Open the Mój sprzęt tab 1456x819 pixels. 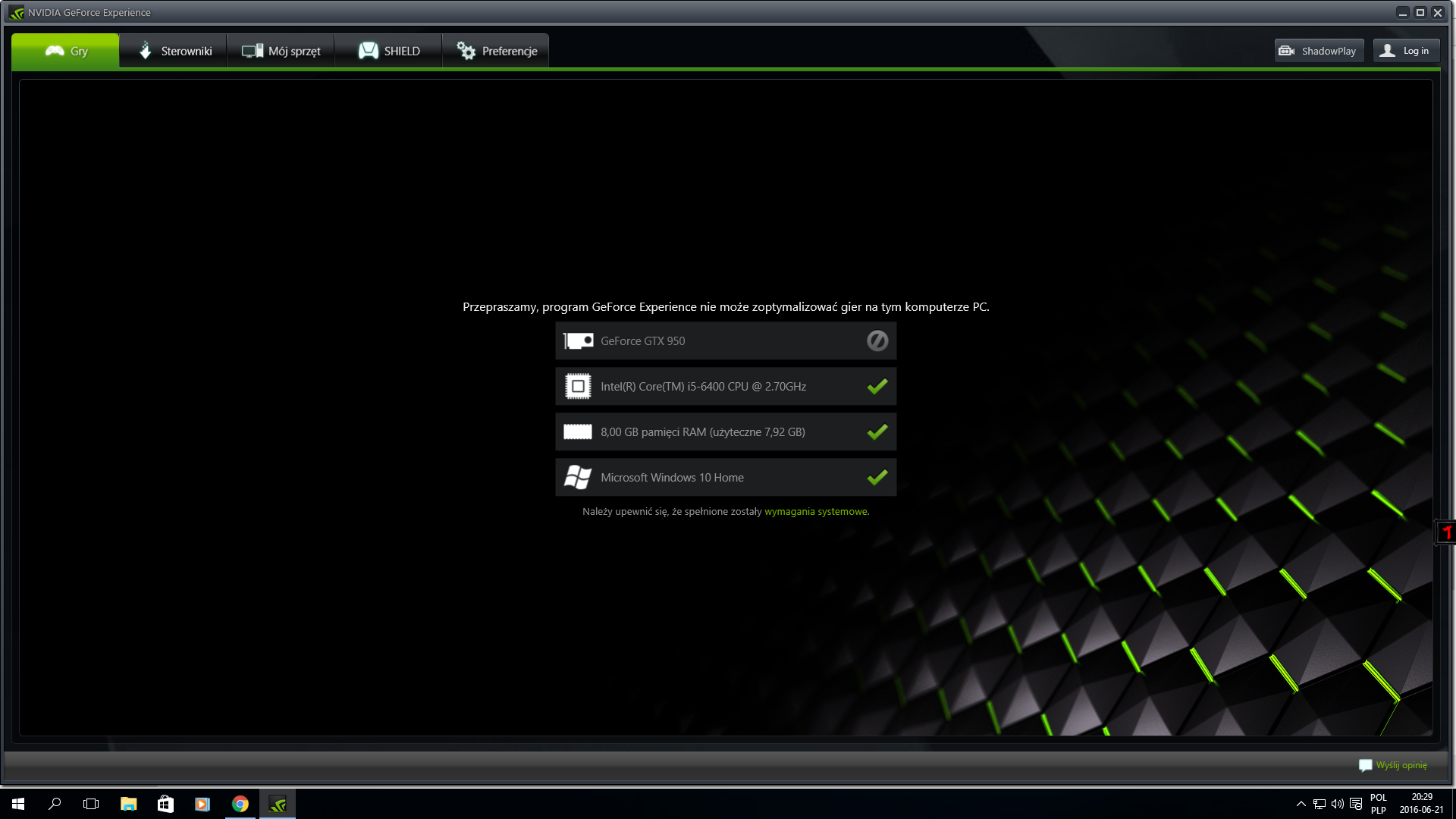281,51
